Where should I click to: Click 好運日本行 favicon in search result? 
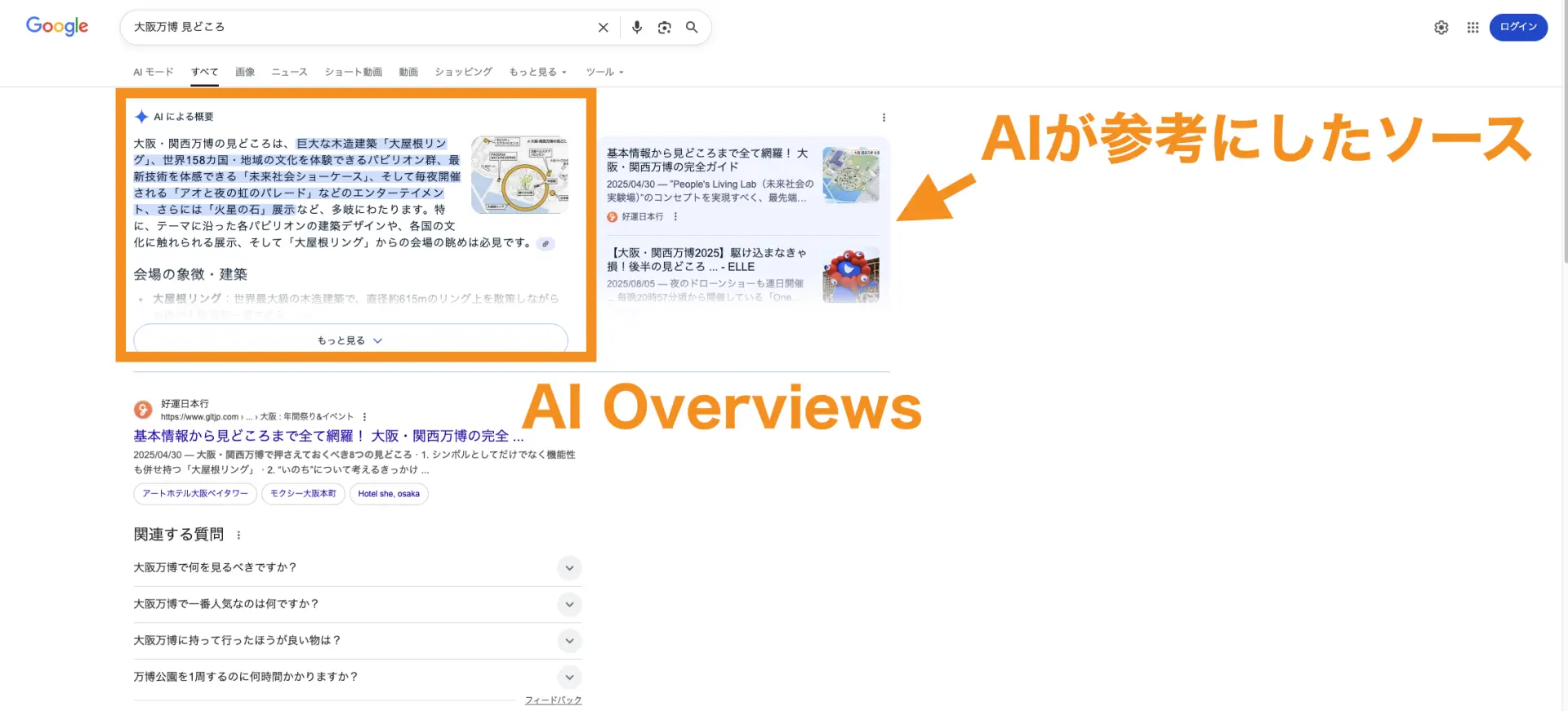coord(143,410)
